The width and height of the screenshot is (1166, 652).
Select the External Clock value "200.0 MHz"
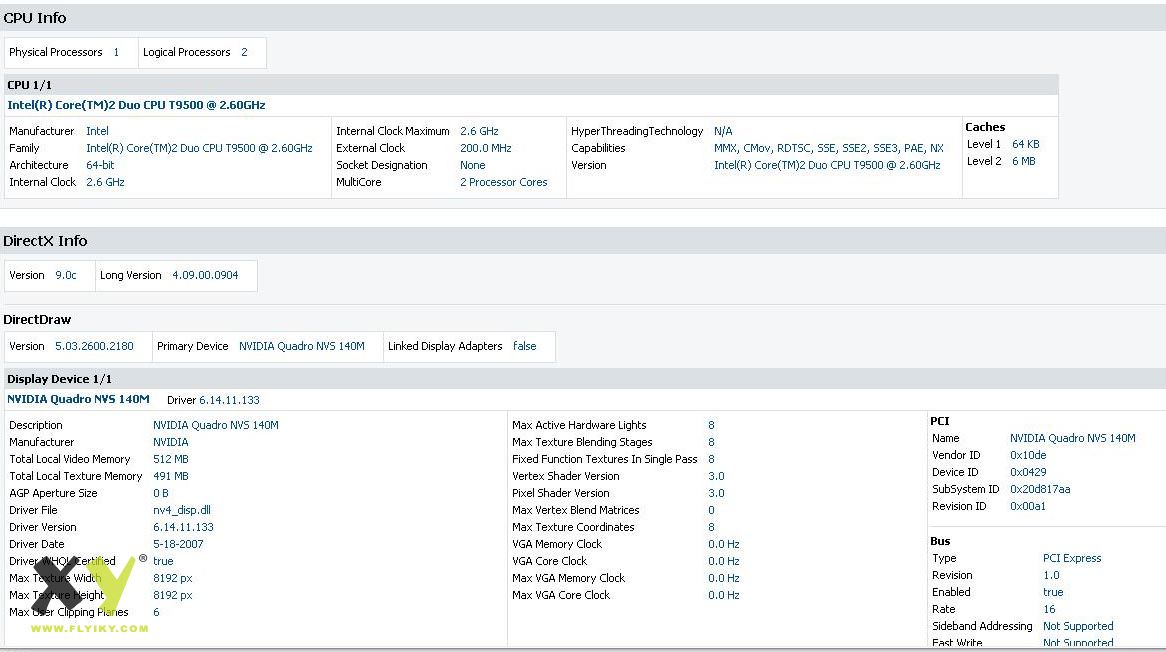[486, 148]
